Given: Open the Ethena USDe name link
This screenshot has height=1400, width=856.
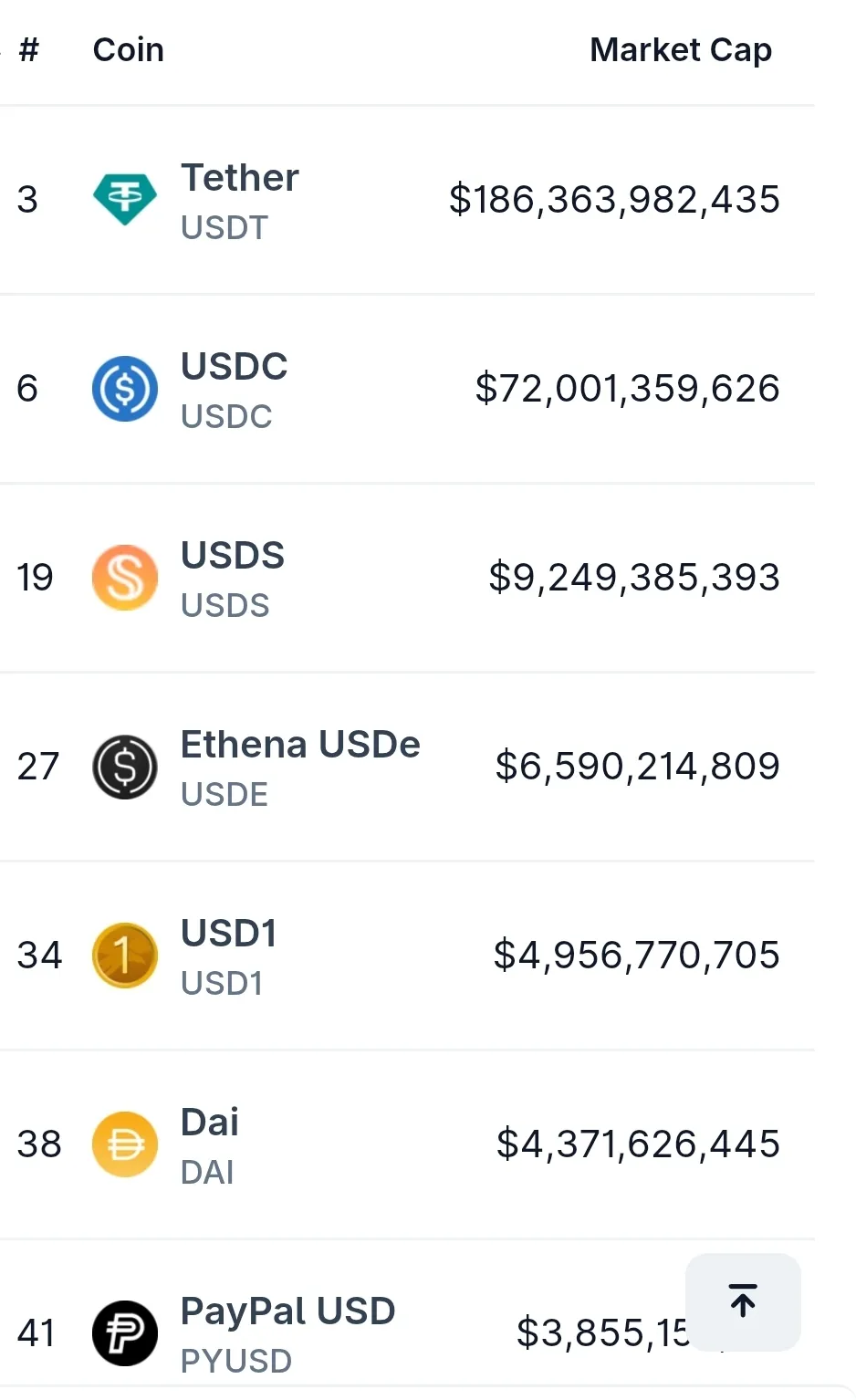Looking at the screenshot, I should point(300,745).
